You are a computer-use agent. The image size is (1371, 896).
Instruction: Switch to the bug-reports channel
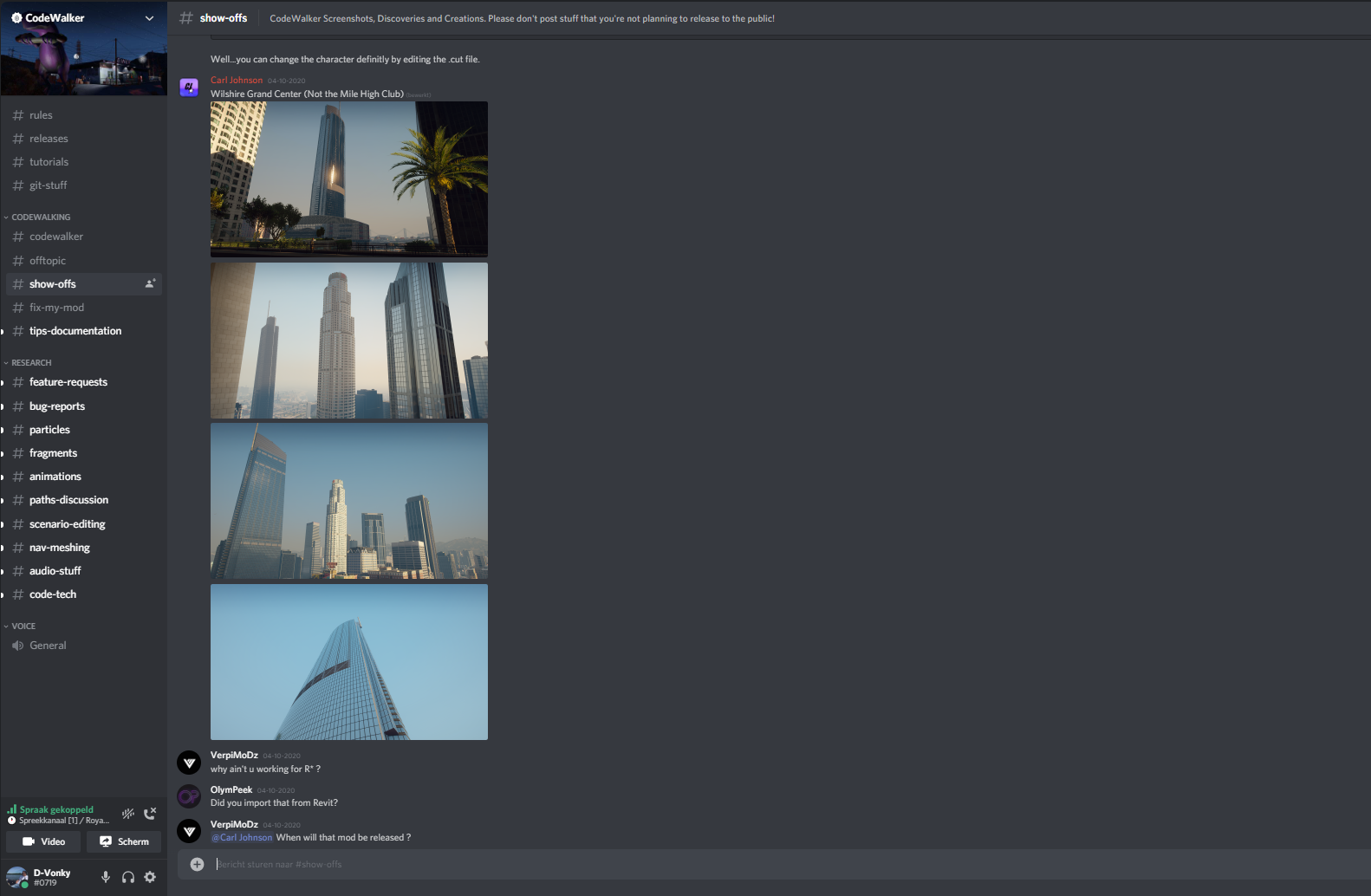click(57, 406)
